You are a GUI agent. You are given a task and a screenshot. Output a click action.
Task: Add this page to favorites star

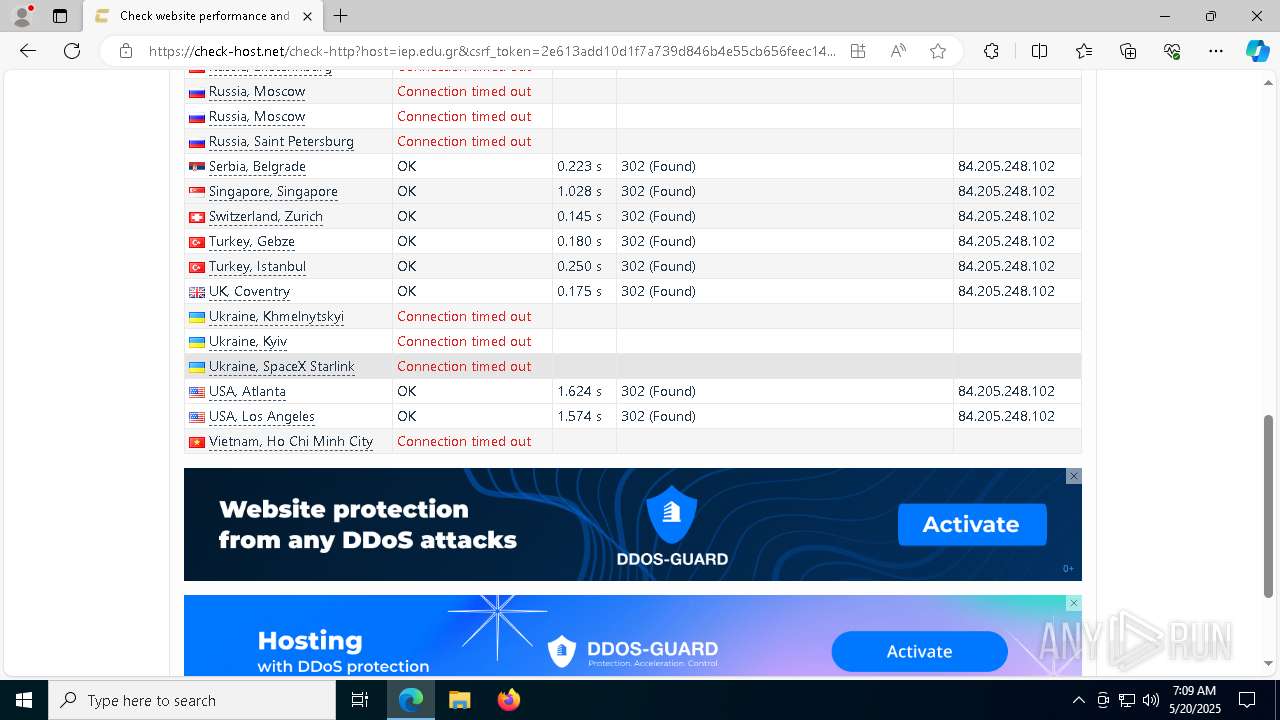click(x=938, y=51)
